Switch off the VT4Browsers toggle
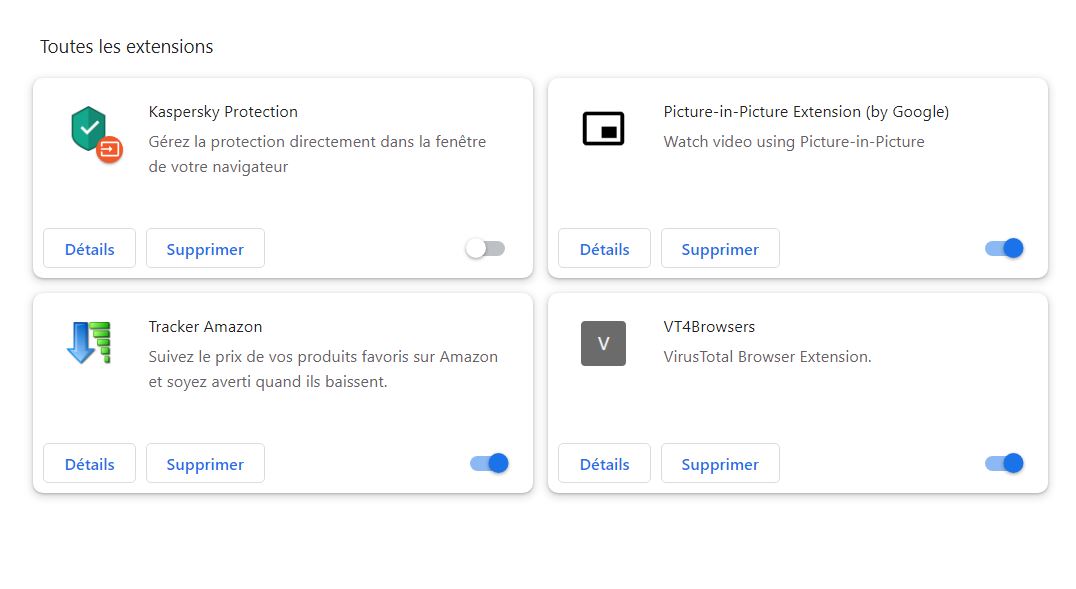The width and height of the screenshot is (1076, 589). 1004,463
